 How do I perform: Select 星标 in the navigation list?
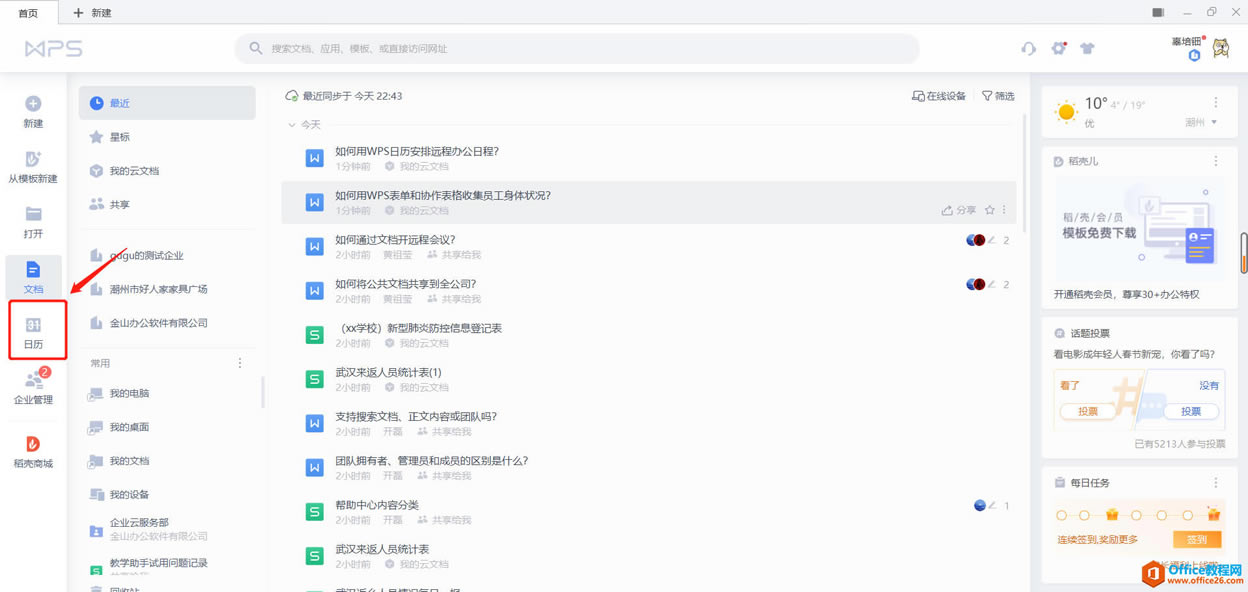click(167, 137)
